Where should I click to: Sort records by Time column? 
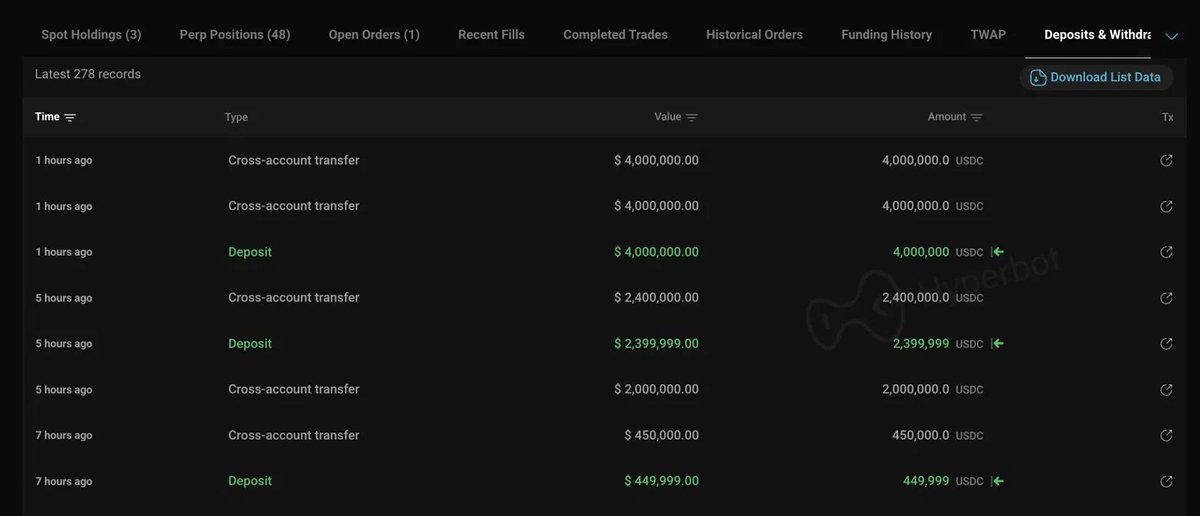(x=55, y=117)
